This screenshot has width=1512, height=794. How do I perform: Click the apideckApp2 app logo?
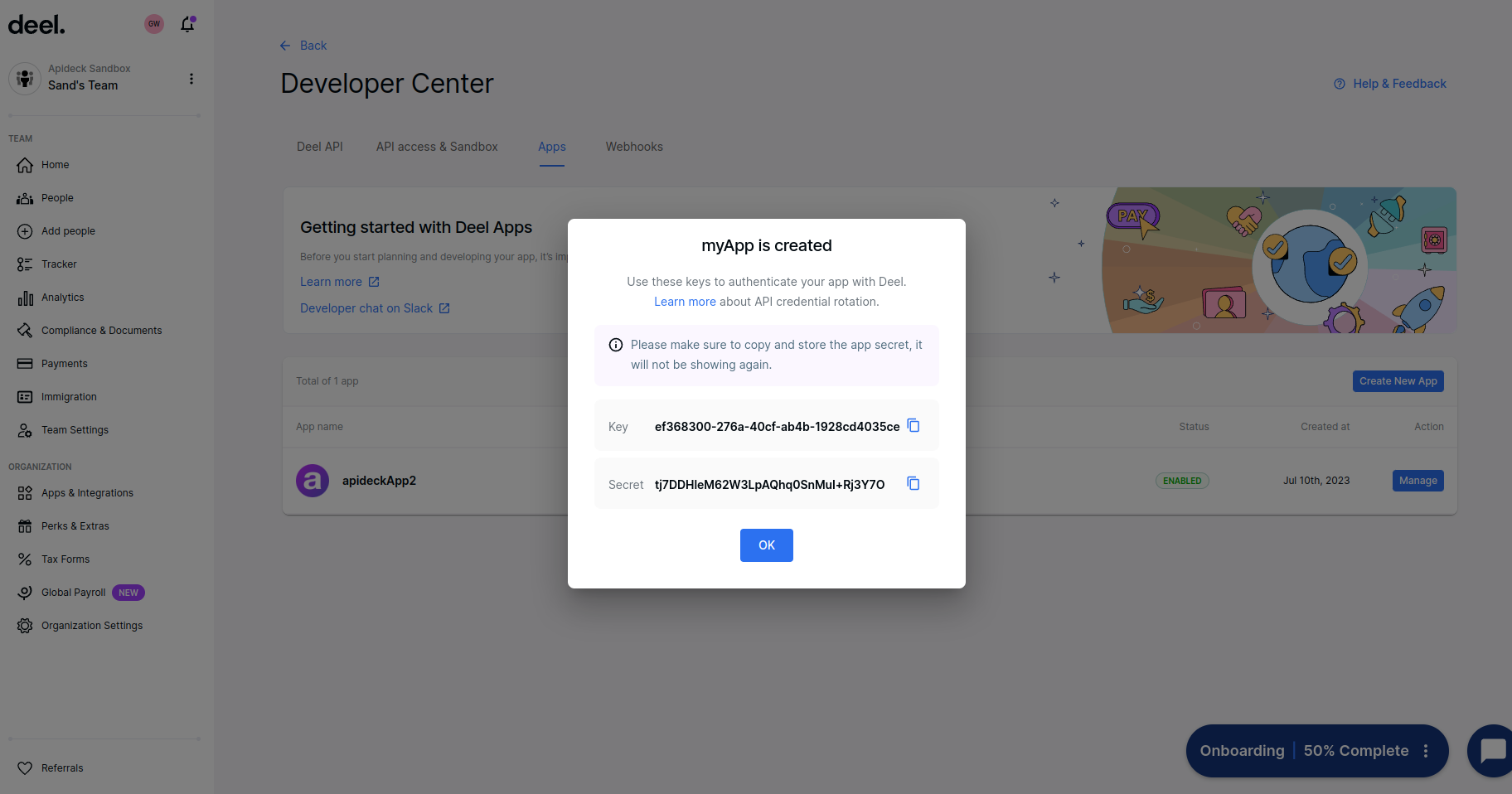(313, 481)
